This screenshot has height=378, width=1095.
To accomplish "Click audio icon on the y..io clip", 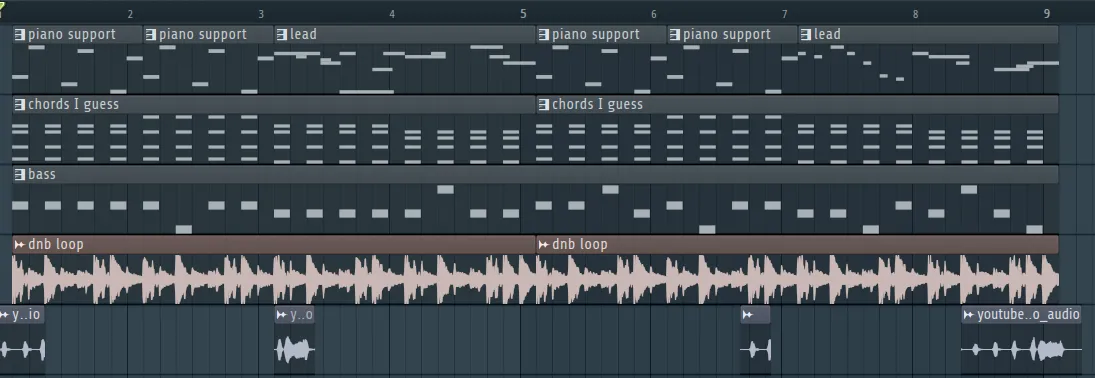I will 4,315.
